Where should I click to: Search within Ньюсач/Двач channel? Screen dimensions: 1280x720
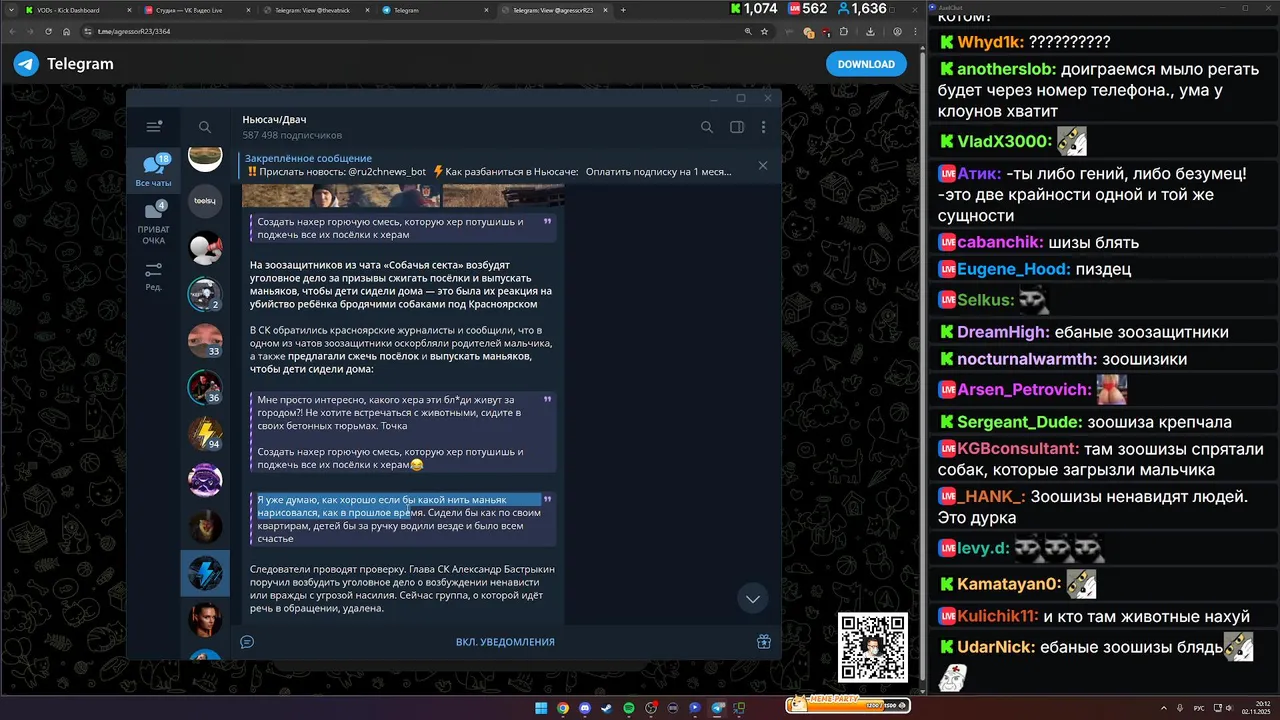point(707,127)
